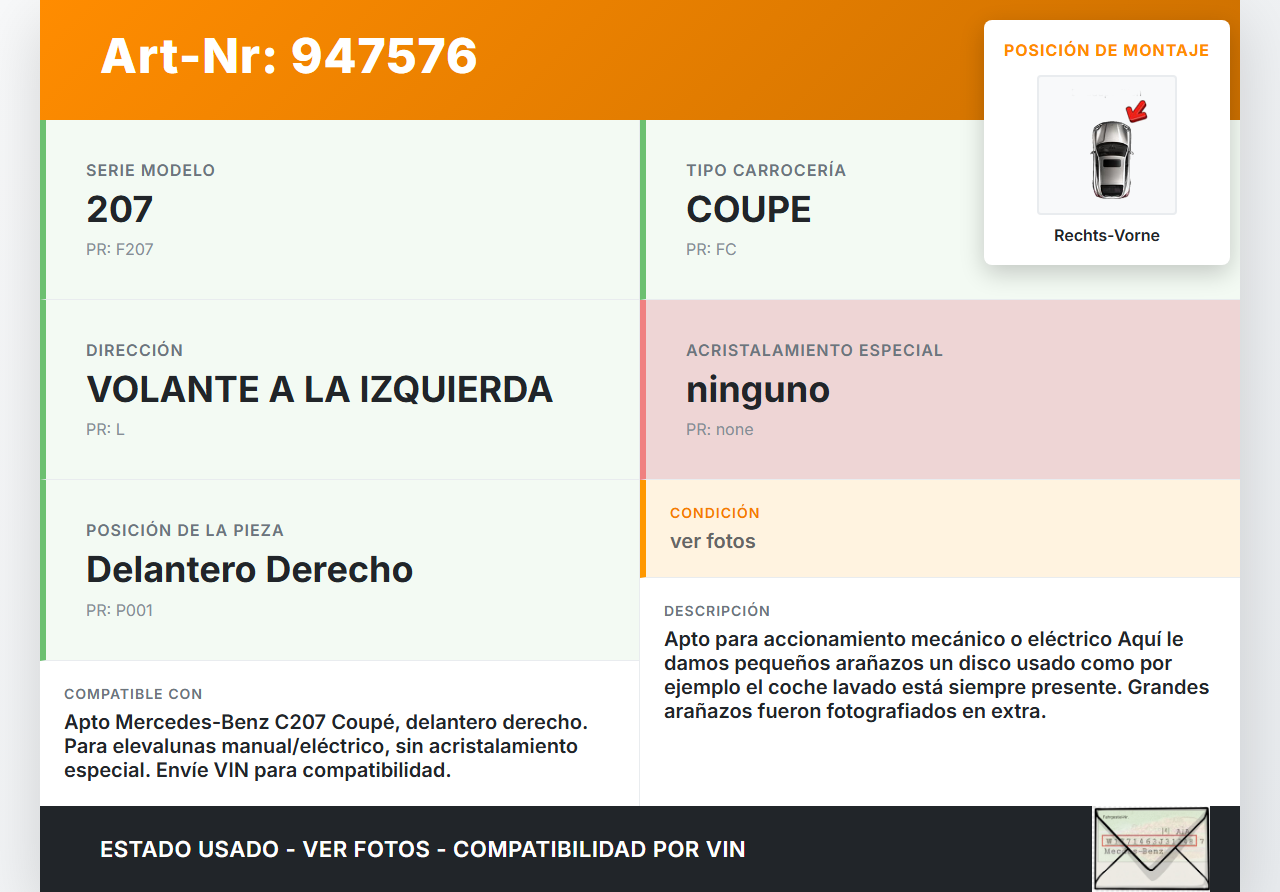This screenshot has width=1280, height=892.
Task: Click the Rechts-Vorne caption
Action: (x=1107, y=236)
